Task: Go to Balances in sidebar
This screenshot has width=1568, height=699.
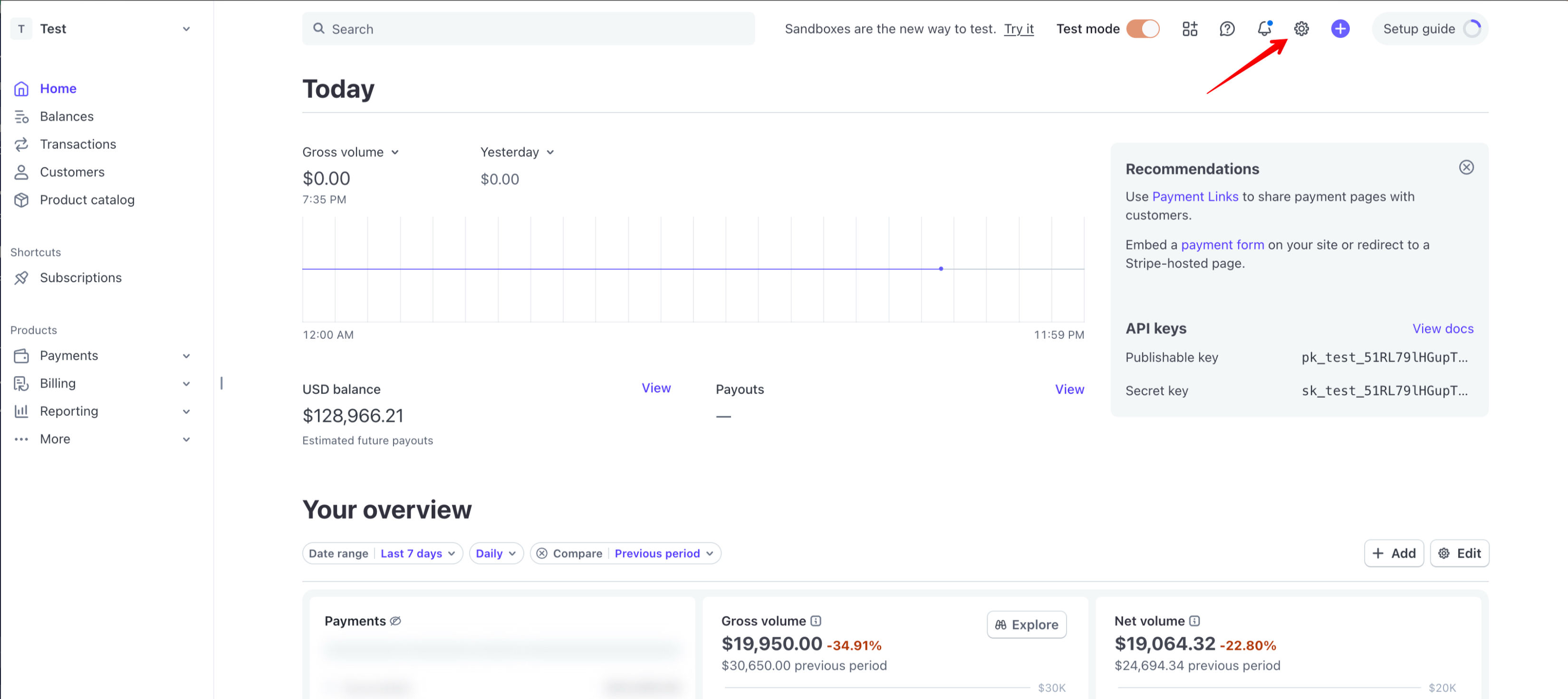Action: [x=67, y=116]
